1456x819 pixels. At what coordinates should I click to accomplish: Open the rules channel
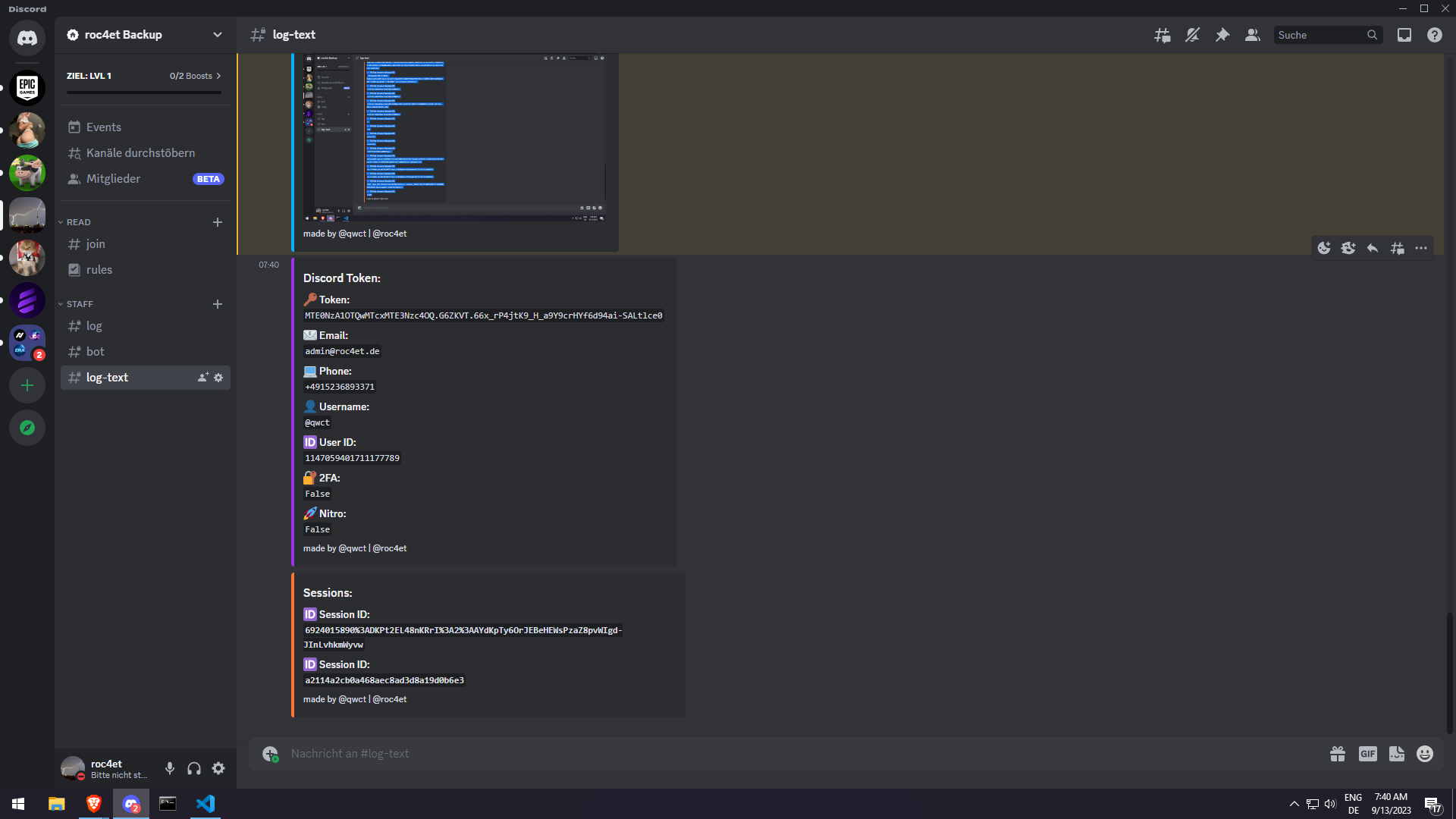99,270
